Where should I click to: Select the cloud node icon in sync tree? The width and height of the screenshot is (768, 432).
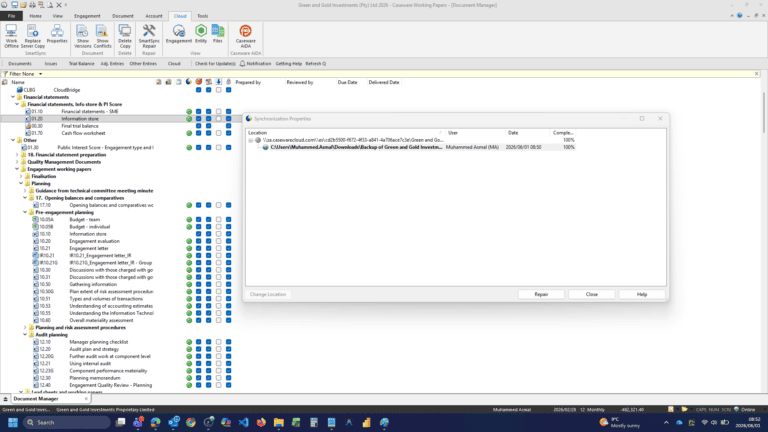point(258,140)
